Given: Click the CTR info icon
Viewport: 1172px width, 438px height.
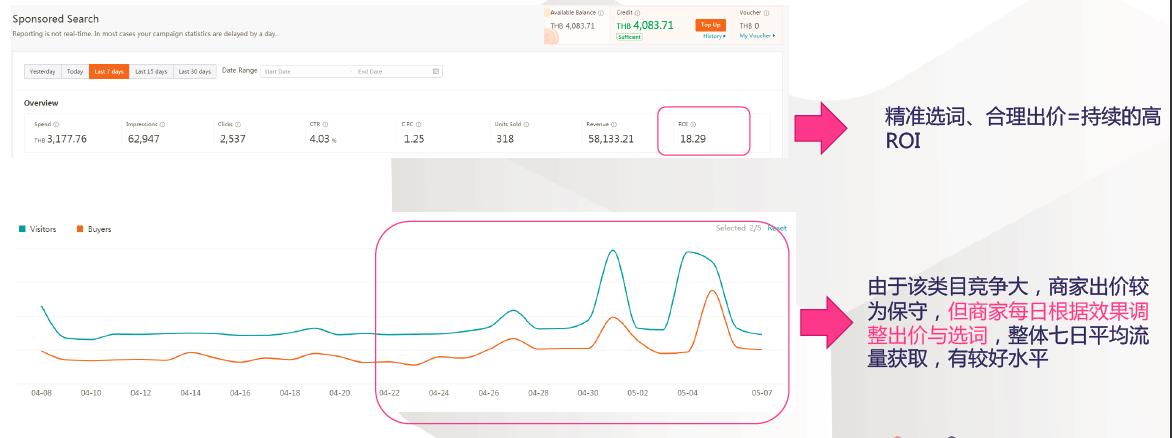Looking at the screenshot, I should point(326,124).
